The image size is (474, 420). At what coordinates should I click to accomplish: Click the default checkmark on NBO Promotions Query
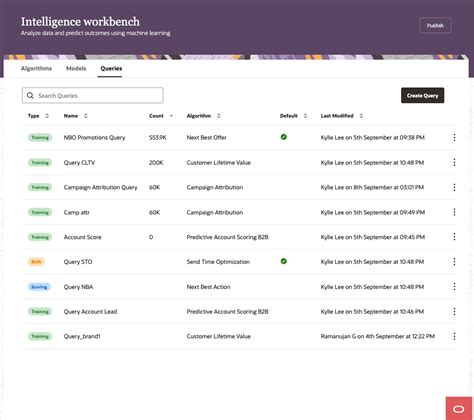284,137
